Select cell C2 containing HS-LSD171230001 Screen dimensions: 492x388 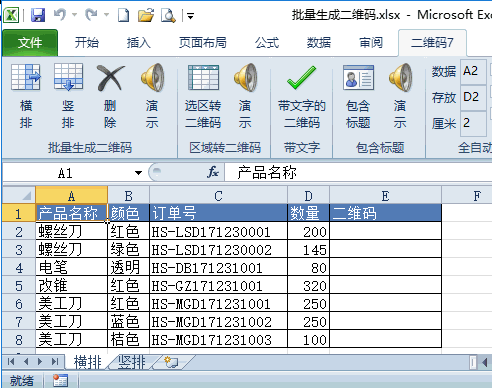click(x=218, y=231)
